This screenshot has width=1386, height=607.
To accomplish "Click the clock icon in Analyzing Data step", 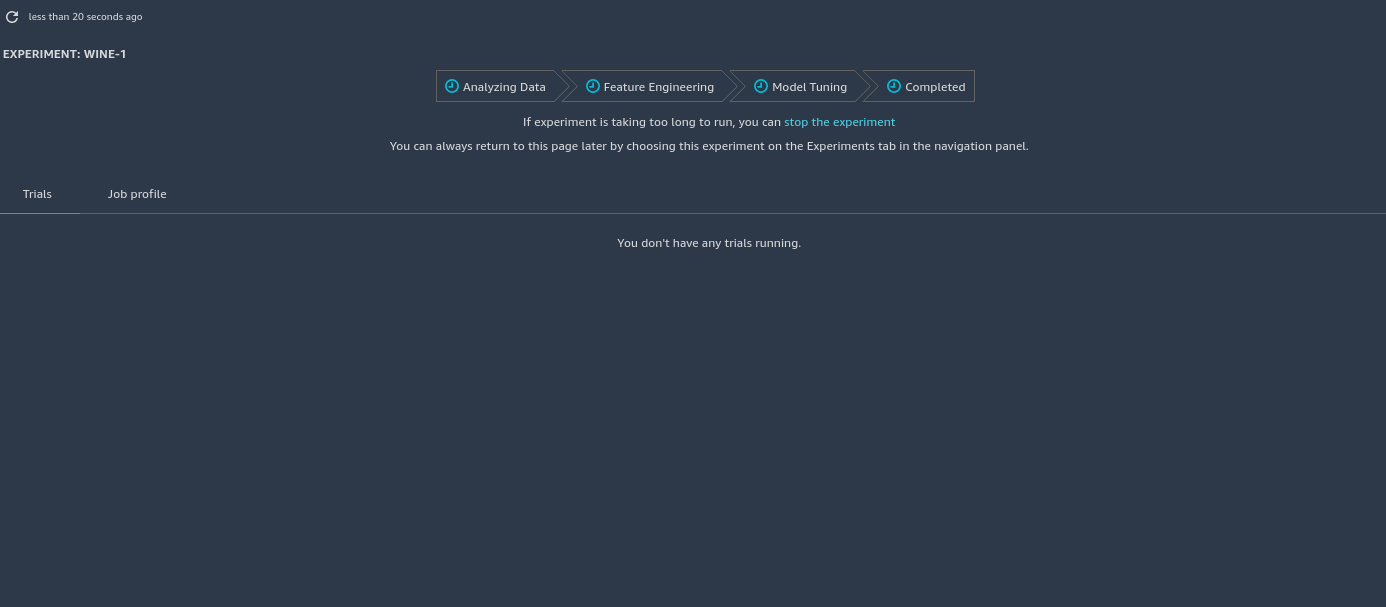I will 451,86.
